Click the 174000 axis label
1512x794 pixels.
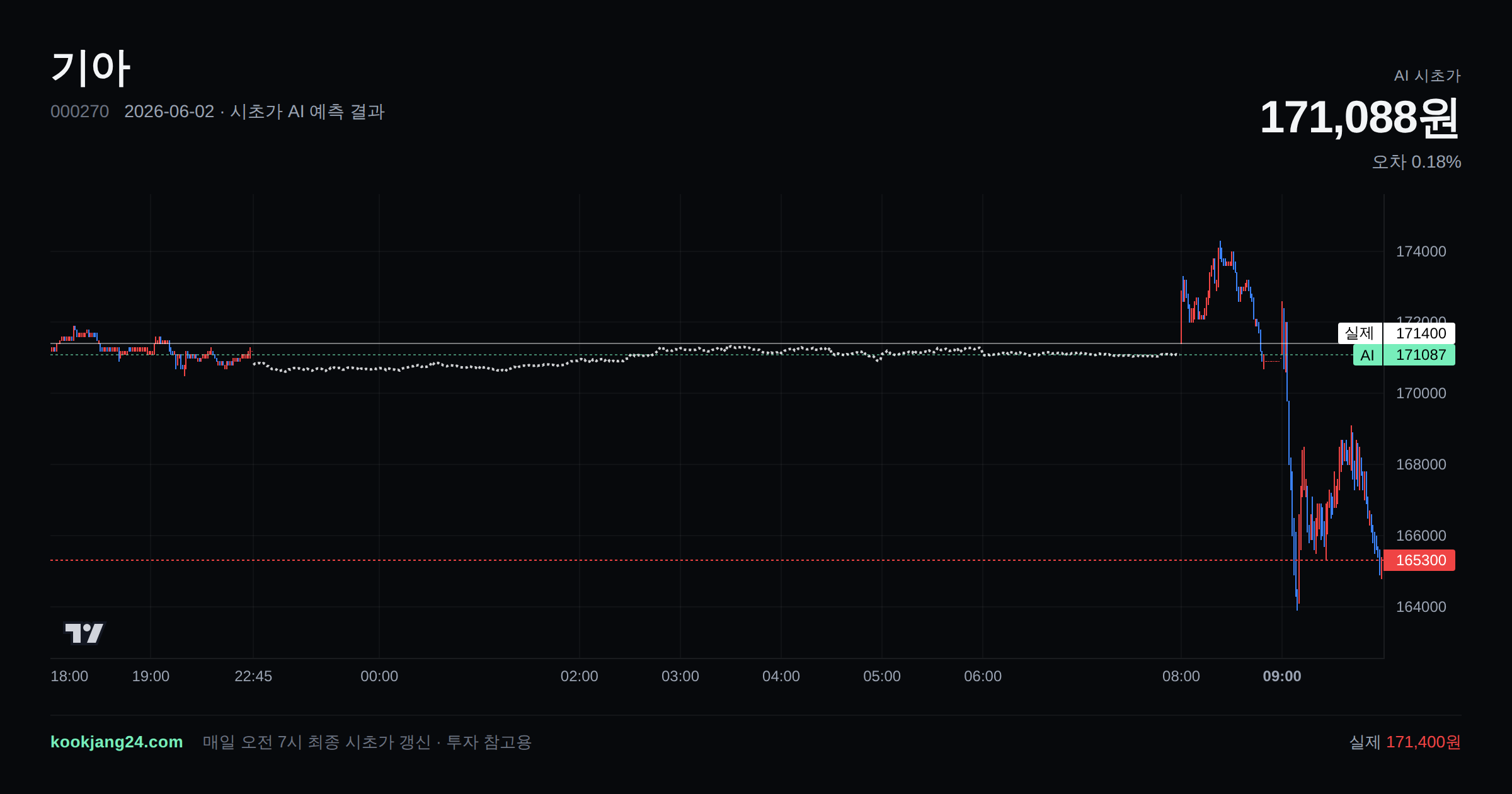(1421, 251)
